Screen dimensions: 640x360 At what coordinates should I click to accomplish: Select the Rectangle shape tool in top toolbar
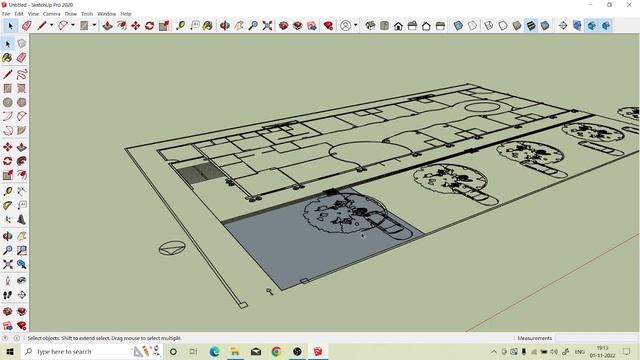click(84, 26)
